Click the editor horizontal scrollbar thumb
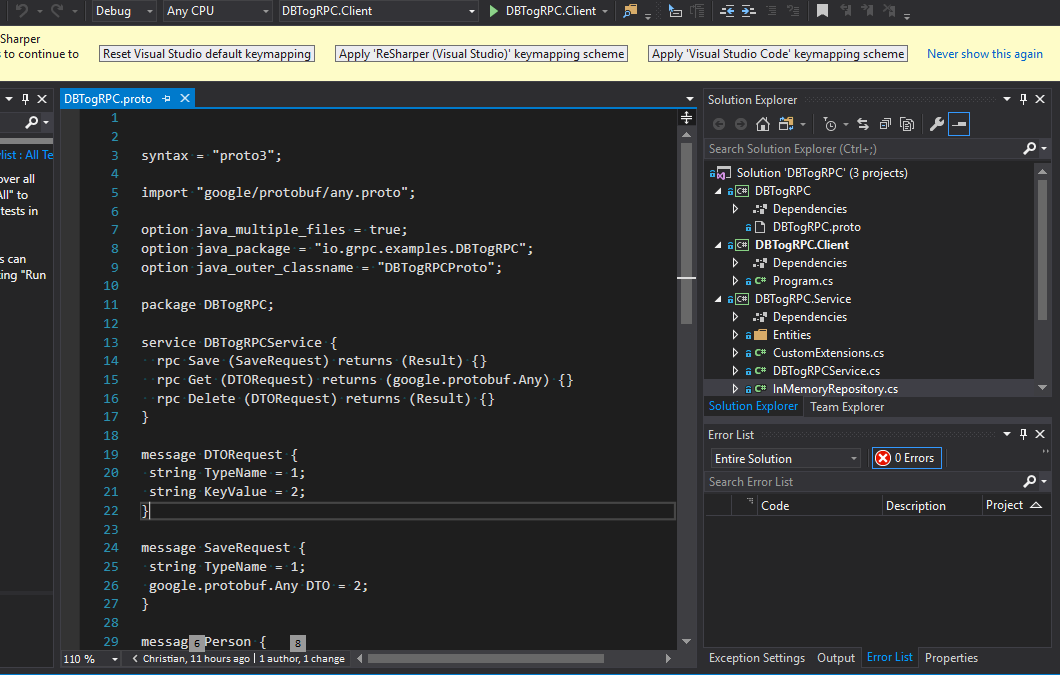 pyautogui.click(x=485, y=659)
